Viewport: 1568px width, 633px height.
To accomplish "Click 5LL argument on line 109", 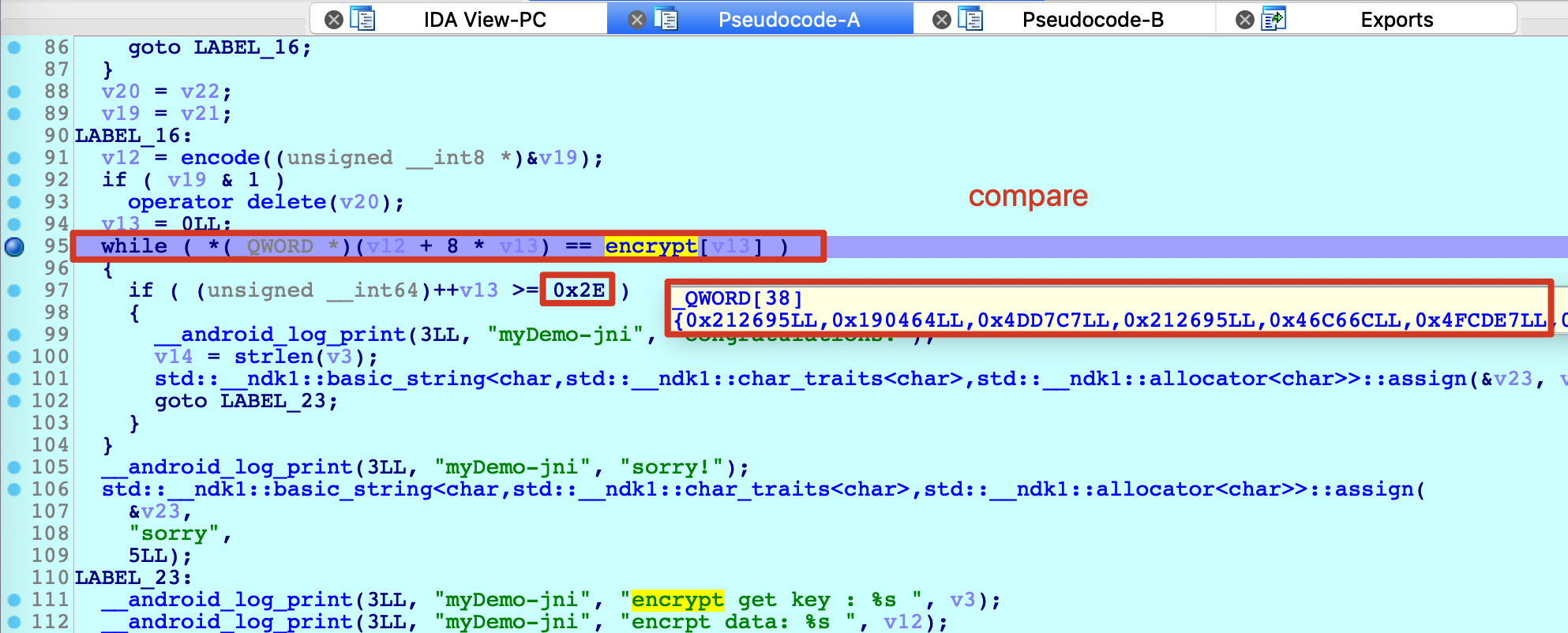I will [x=148, y=556].
